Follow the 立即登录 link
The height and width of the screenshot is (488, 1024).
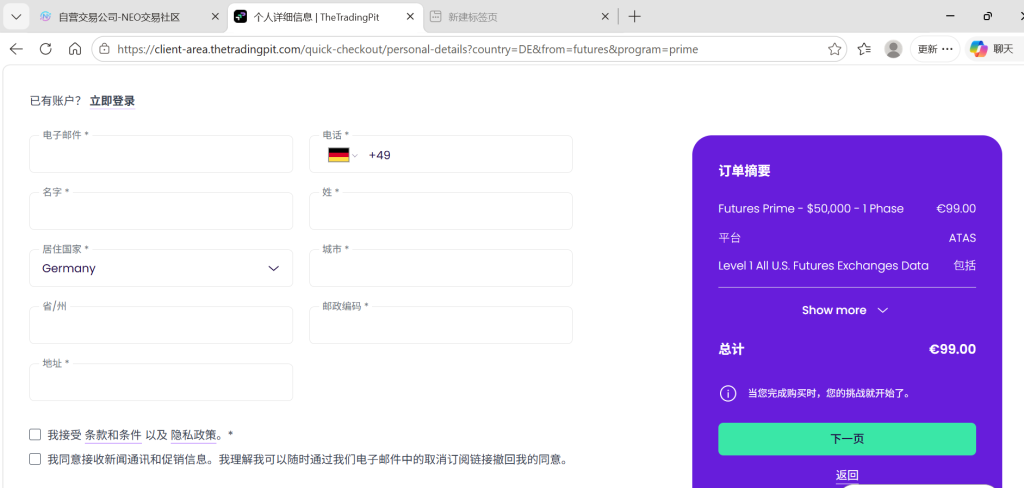[112, 101]
